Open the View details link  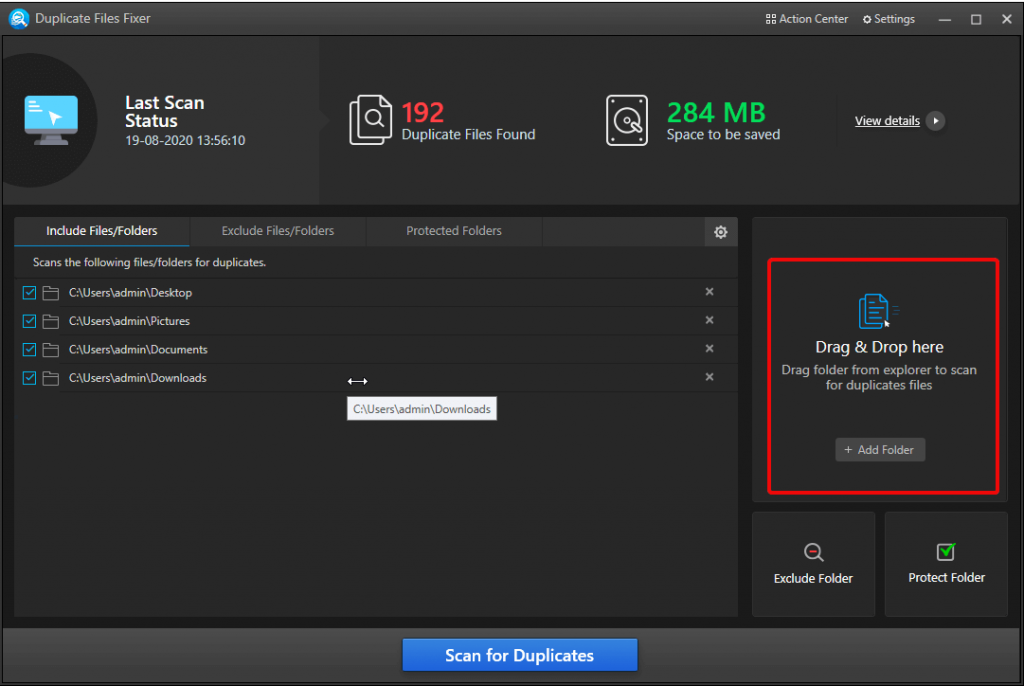click(x=887, y=121)
